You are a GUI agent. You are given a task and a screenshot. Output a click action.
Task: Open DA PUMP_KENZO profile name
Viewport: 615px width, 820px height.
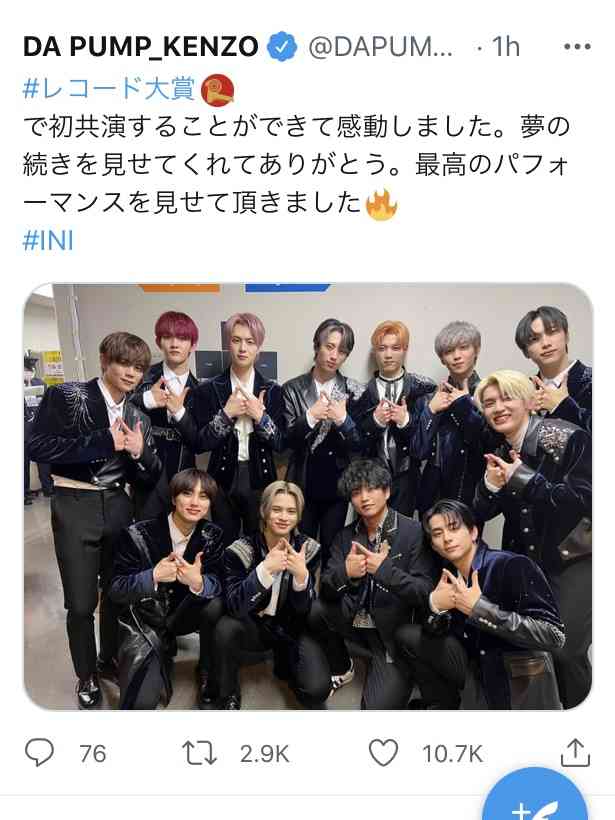tap(141, 47)
